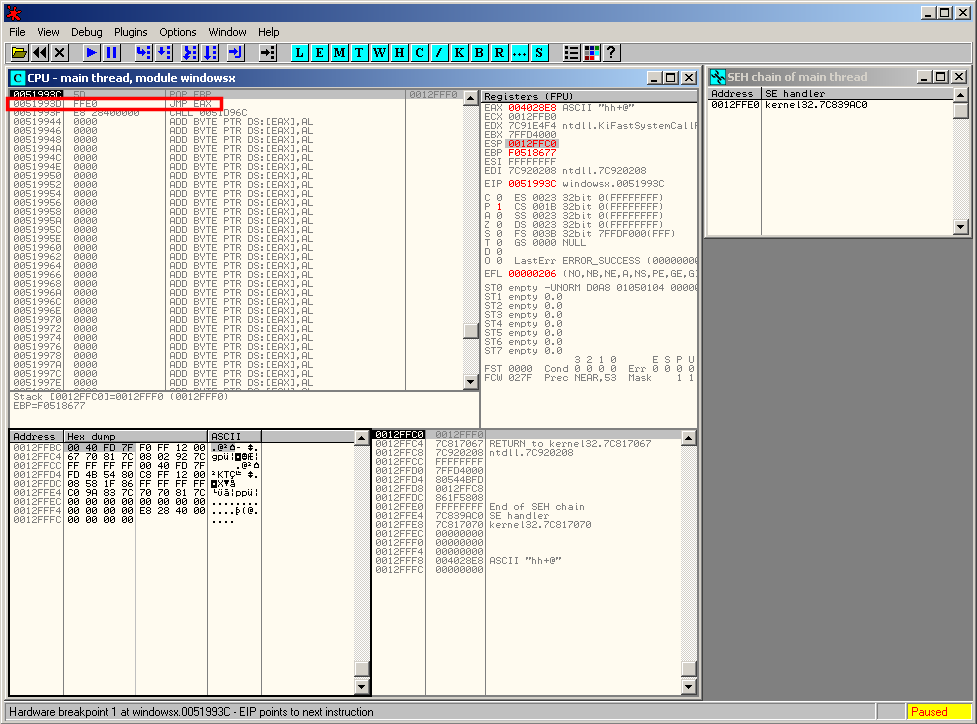The width and height of the screenshot is (977, 724).
Task: Select the JMP EAX instruction line
Action: click(x=190, y=104)
